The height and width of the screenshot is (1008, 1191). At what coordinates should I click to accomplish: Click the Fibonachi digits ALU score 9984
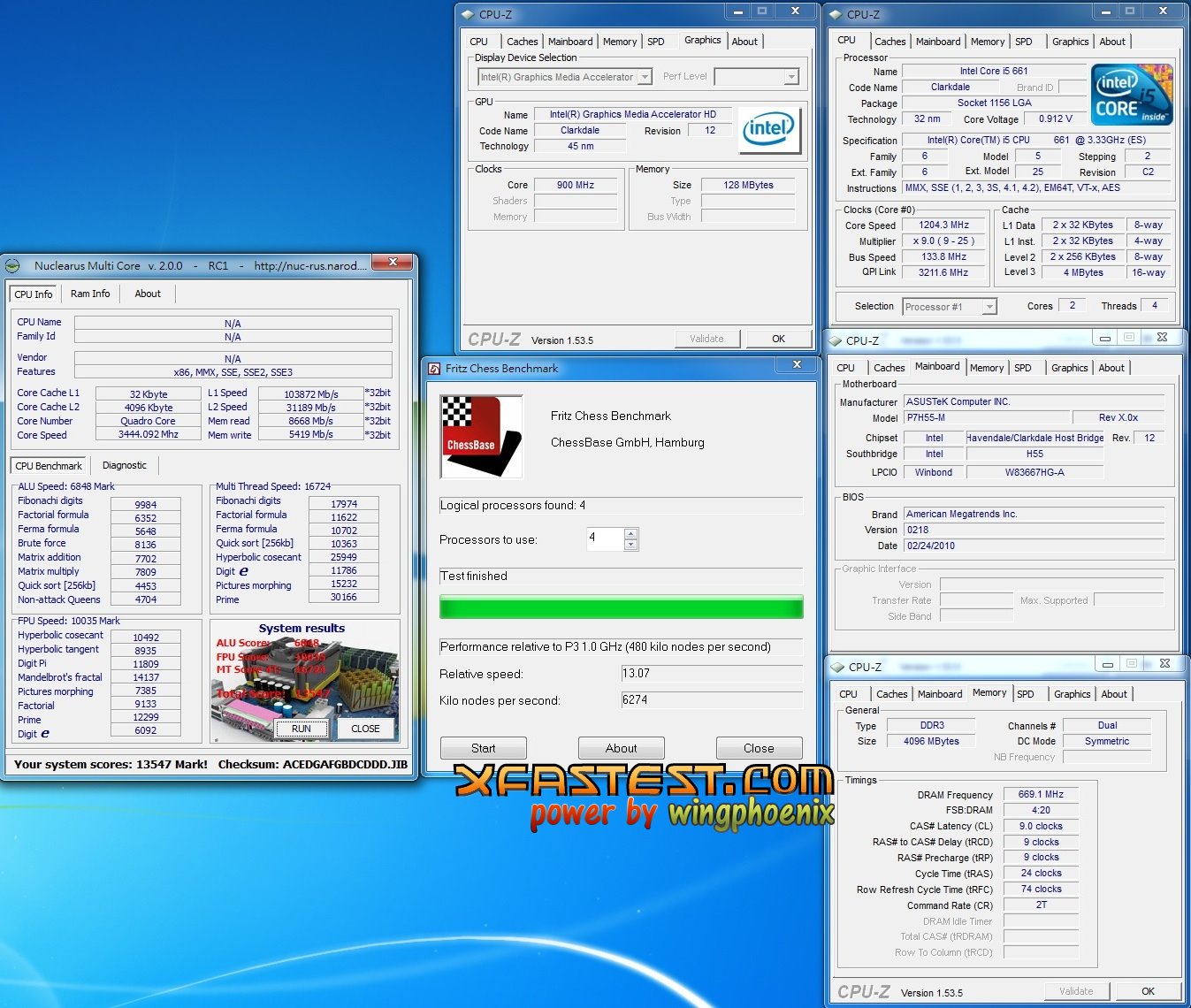point(146,505)
